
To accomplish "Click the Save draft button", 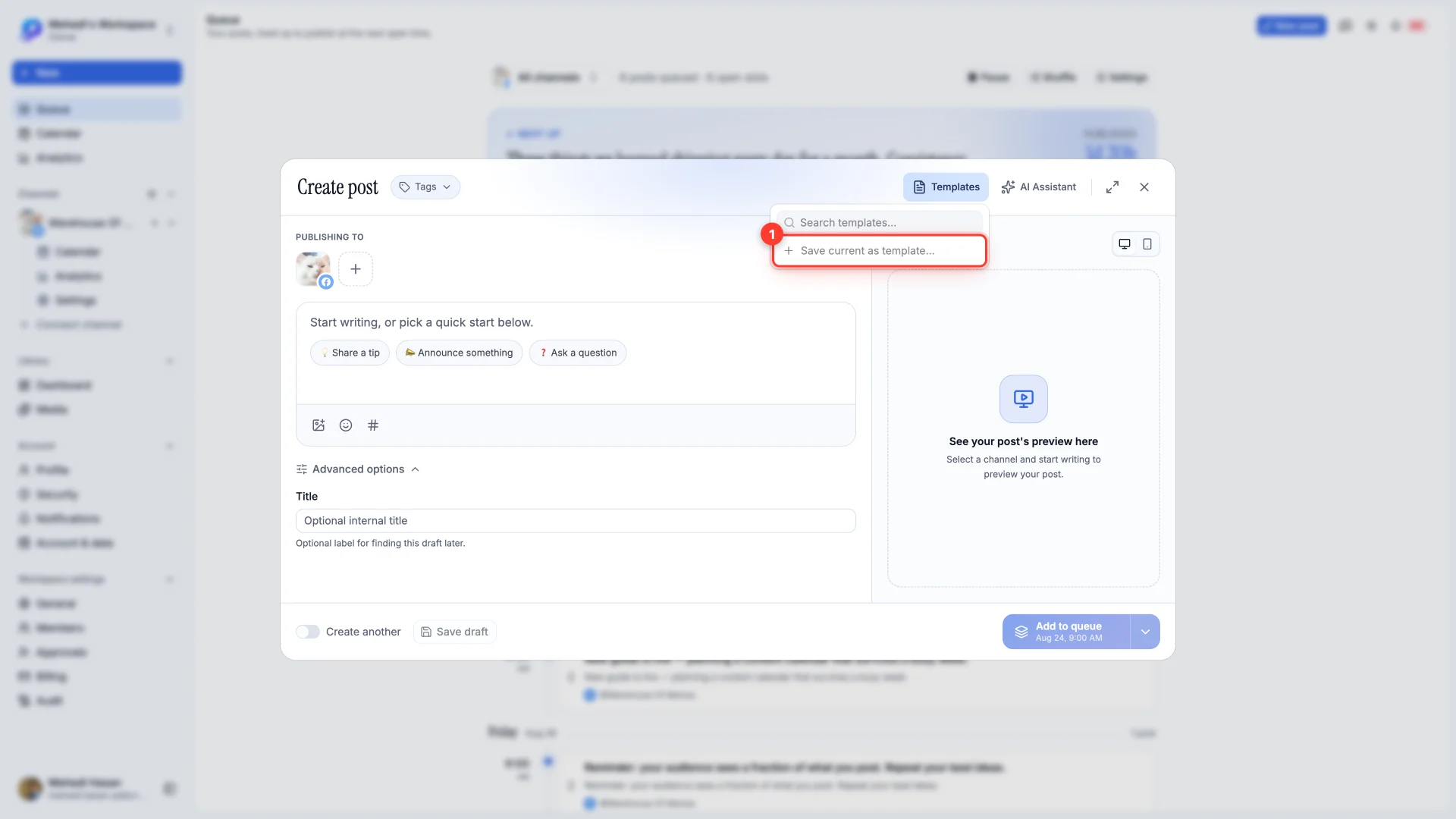I will [x=455, y=632].
